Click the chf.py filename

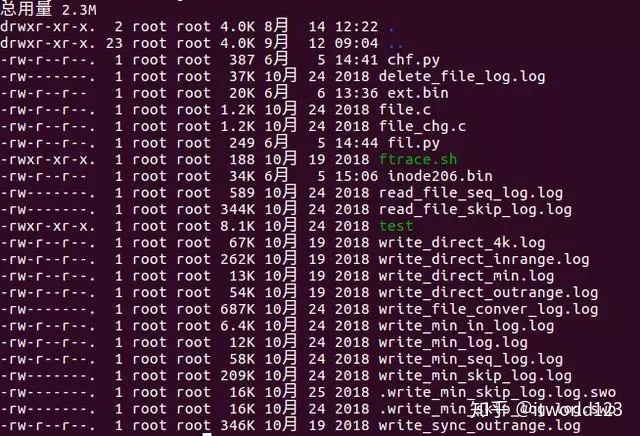tap(413, 60)
